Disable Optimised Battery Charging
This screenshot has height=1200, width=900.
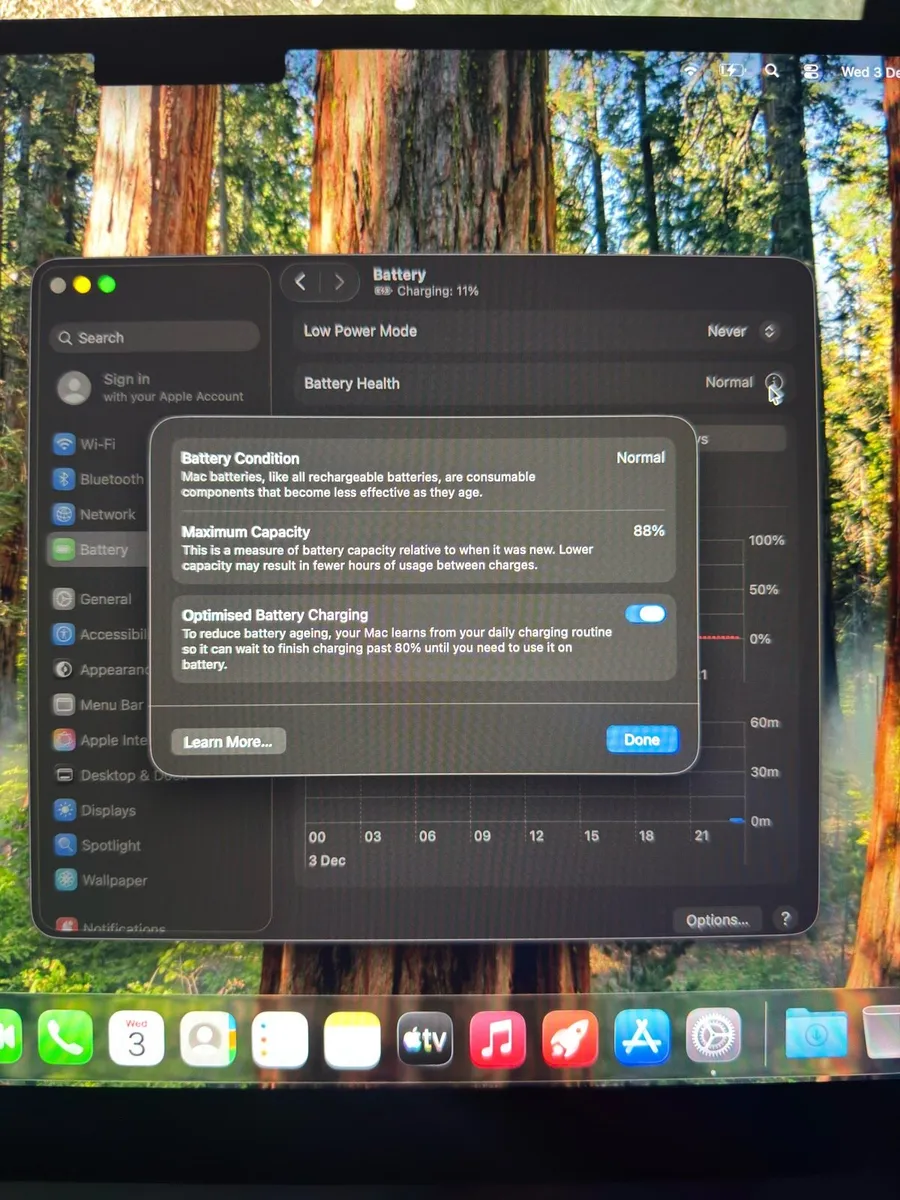pos(645,614)
